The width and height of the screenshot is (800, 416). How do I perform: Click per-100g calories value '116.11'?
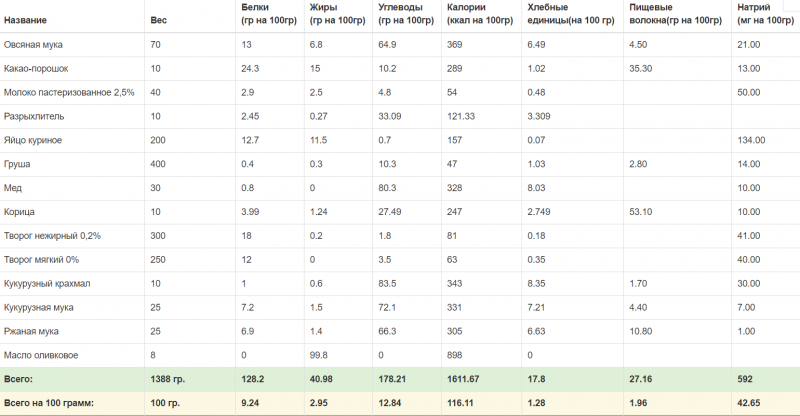point(460,403)
